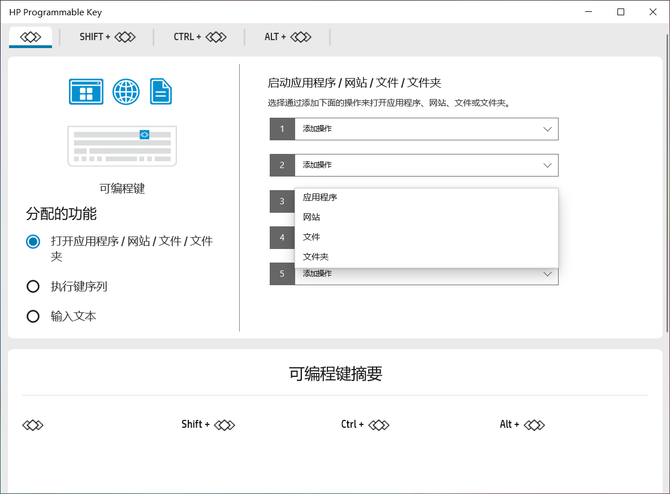The width and height of the screenshot is (670, 494).
Task: Click the 分配的功能 heading
Action: click(x=61, y=214)
